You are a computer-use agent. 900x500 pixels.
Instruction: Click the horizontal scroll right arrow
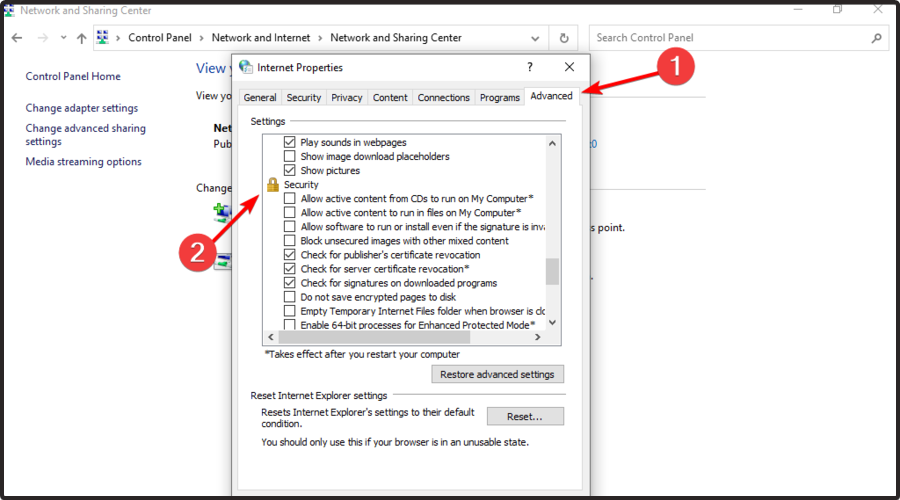point(538,337)
